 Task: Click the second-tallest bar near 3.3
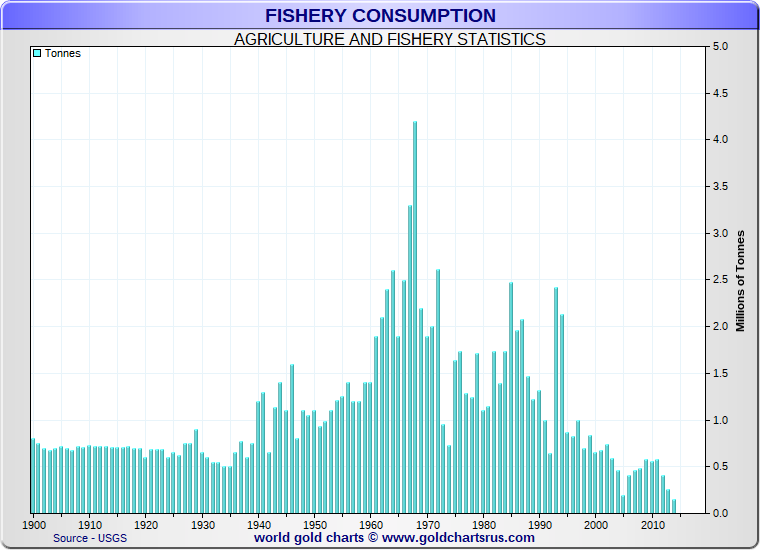tap(410, 359)
